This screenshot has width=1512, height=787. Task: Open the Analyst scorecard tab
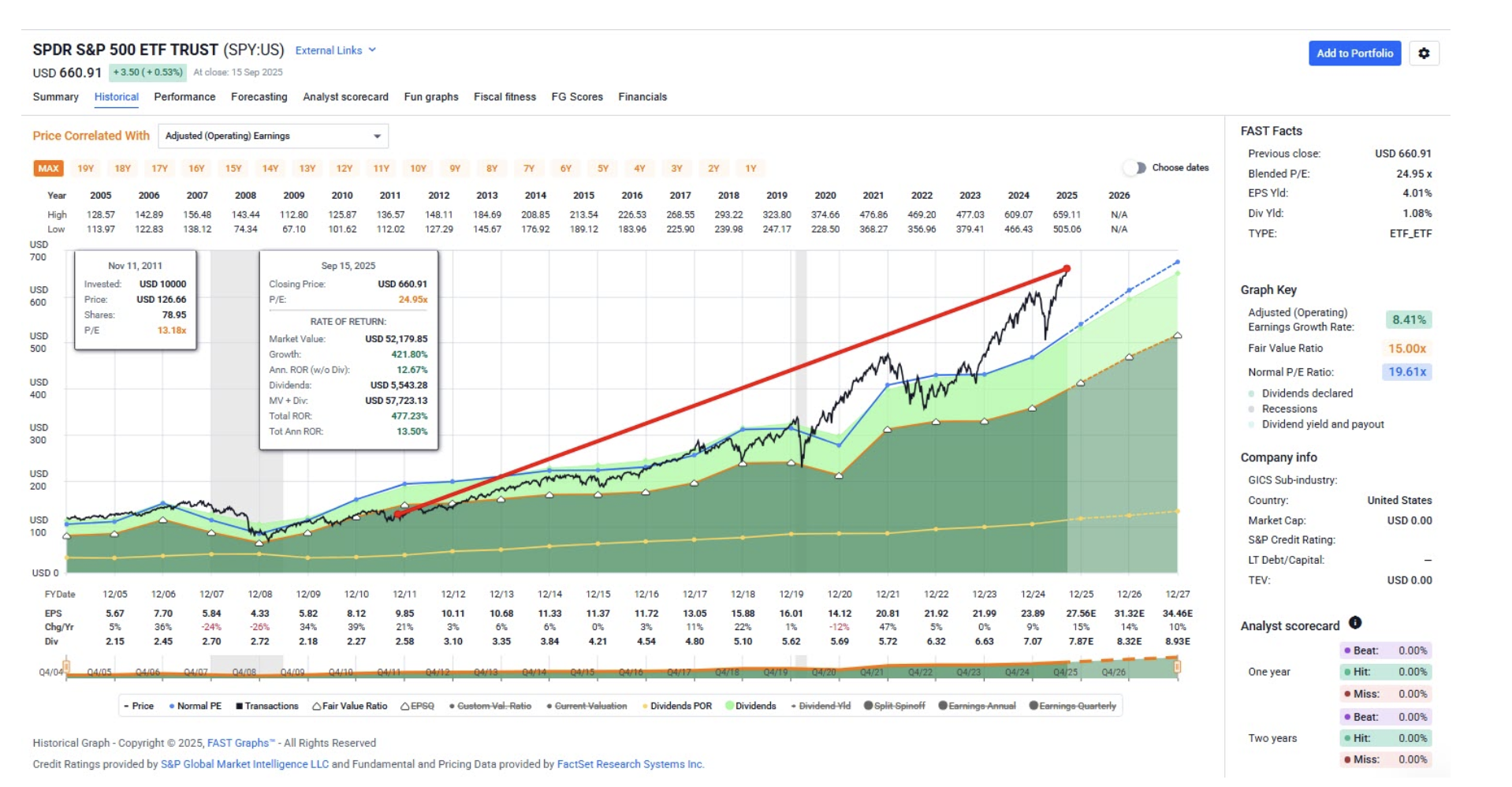pyautogui.click(x=346, y=97)
